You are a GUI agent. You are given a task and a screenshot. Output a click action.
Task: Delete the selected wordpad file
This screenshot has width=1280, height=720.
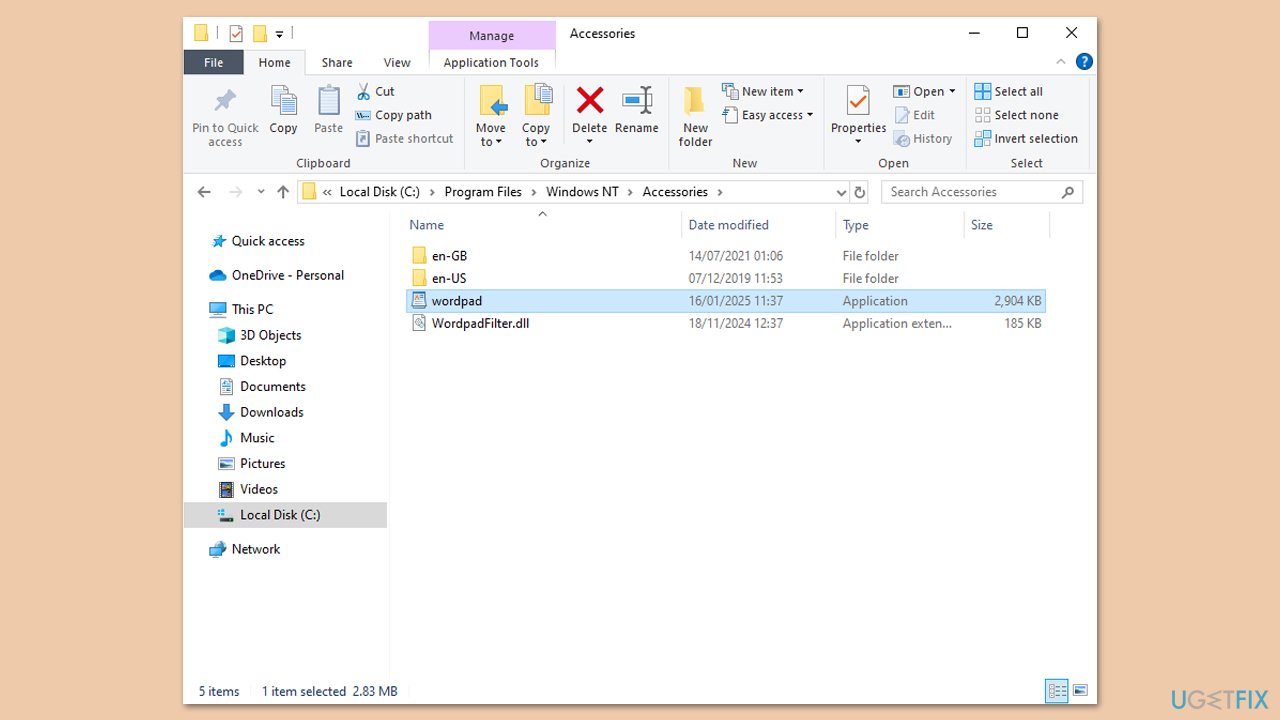click(x=590, y=115)
